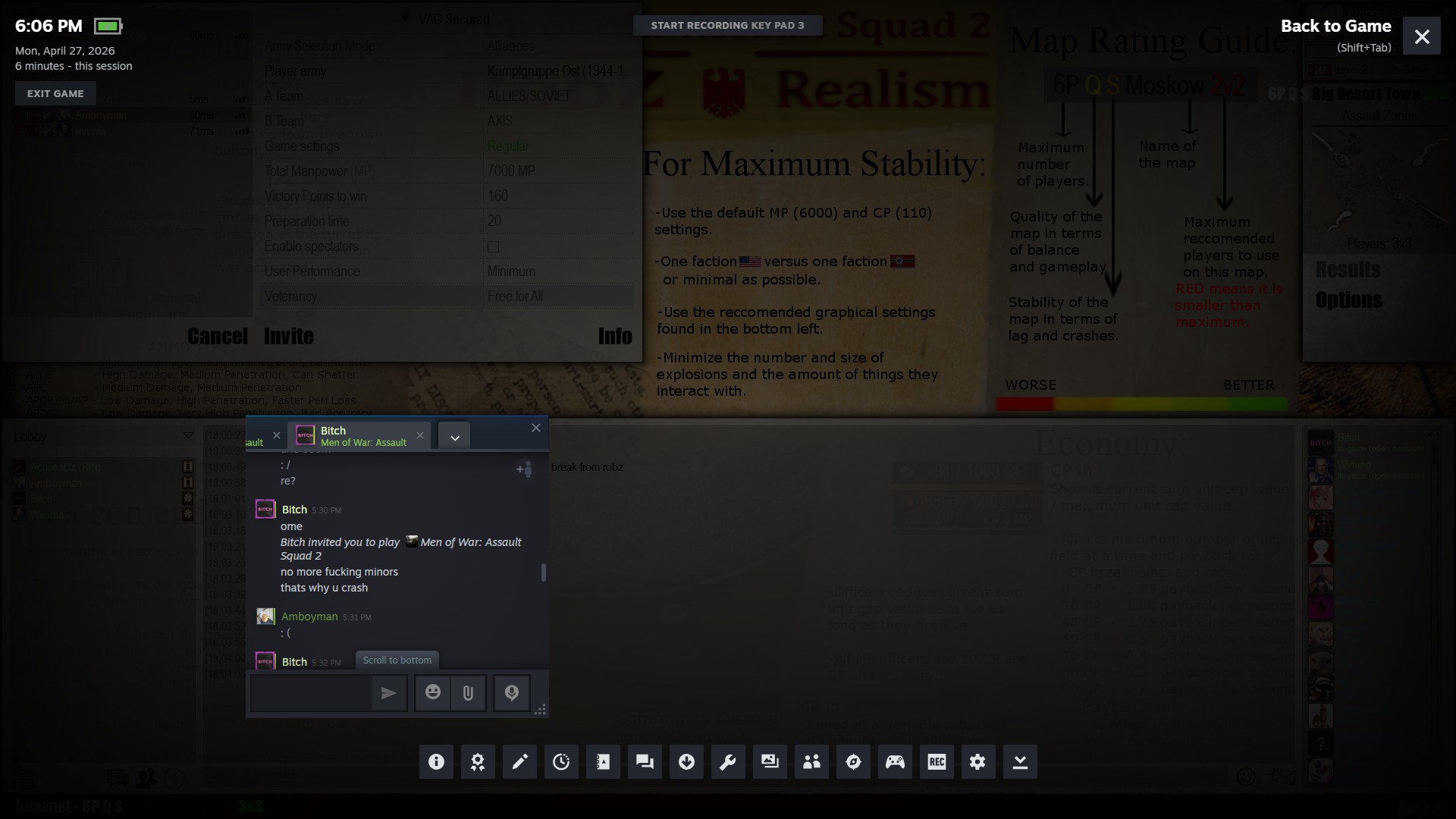Open the Achievements overlay window
1456x819 pixels.
pyautogui.click(x=478, y=762)
